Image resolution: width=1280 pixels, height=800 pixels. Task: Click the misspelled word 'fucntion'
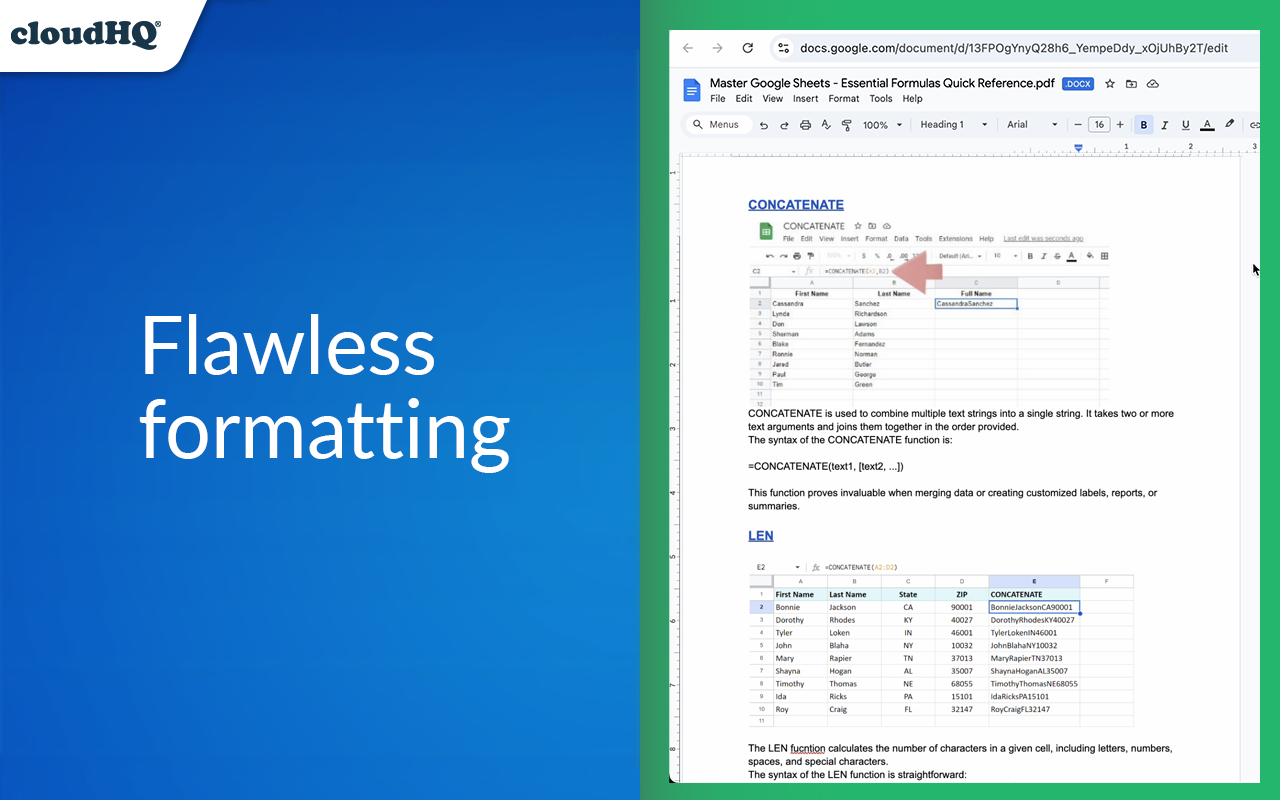pos(808,748)
